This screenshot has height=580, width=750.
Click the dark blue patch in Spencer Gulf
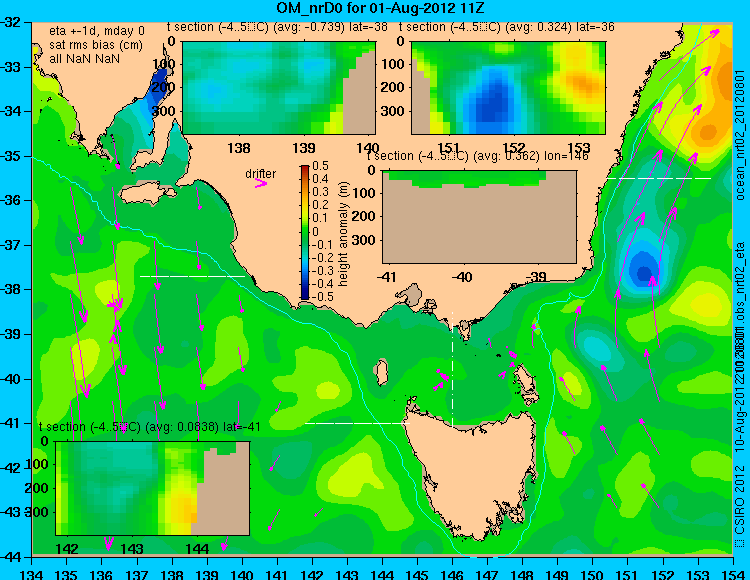point(159,89)
